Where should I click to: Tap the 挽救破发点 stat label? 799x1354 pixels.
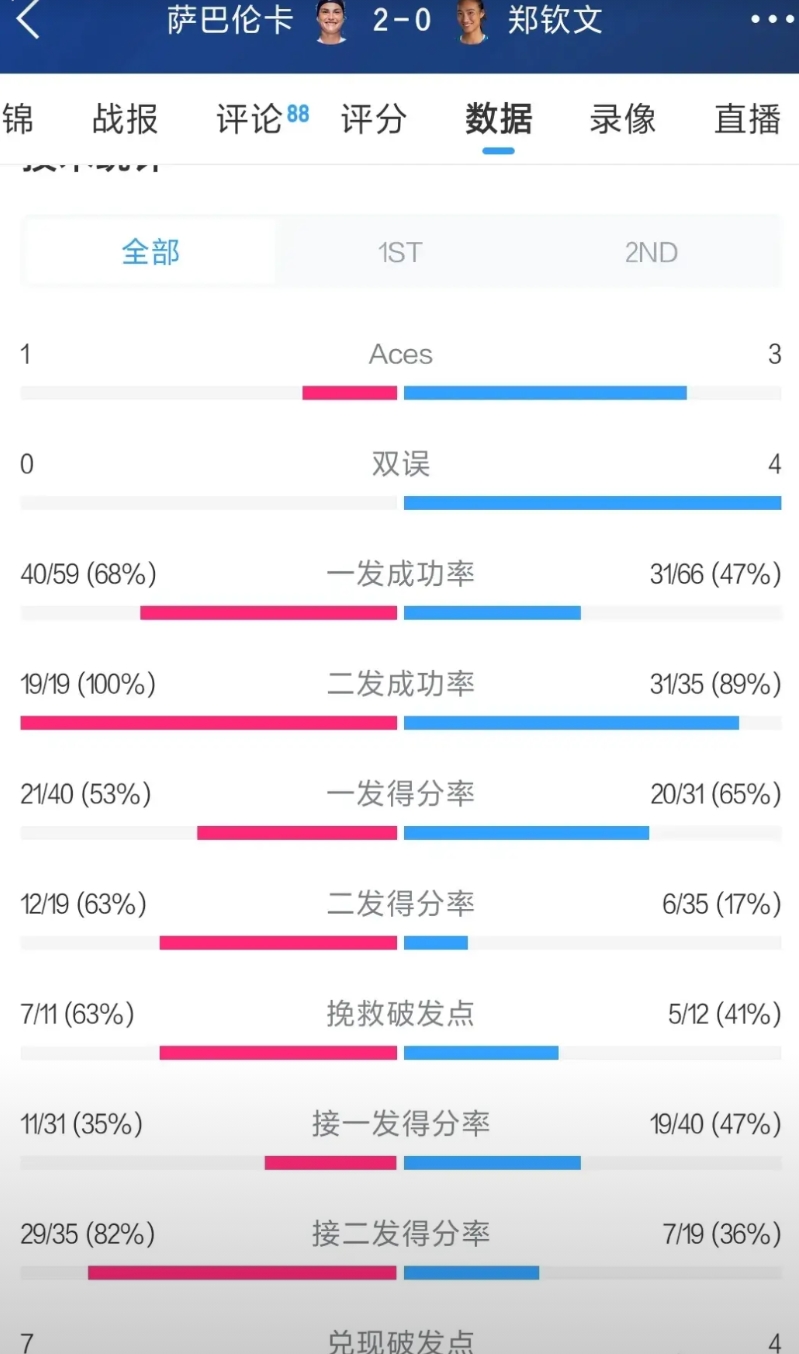[x=400, y=1014]
